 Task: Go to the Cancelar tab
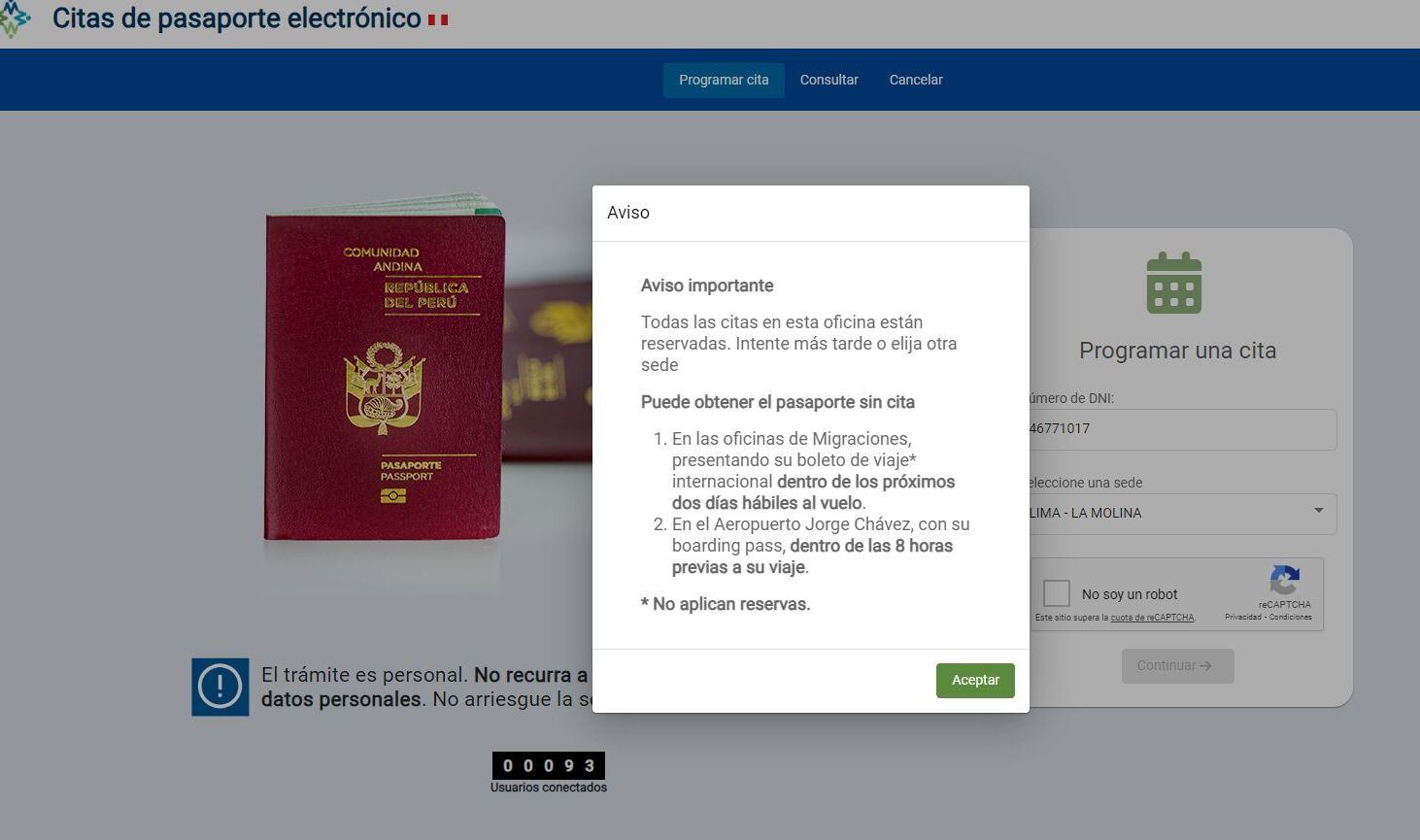[916, 80]
